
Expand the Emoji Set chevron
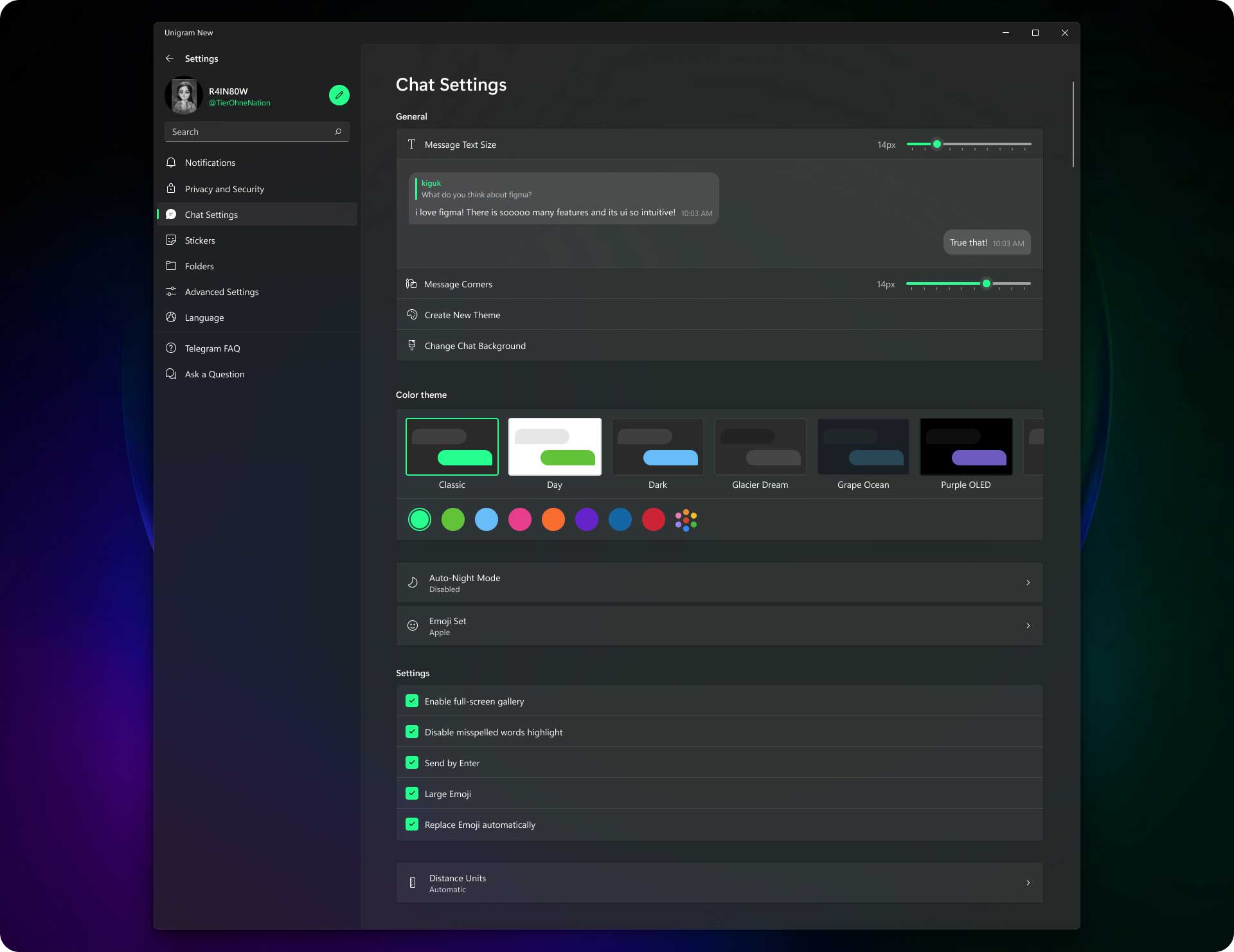tap(1028, 625)
